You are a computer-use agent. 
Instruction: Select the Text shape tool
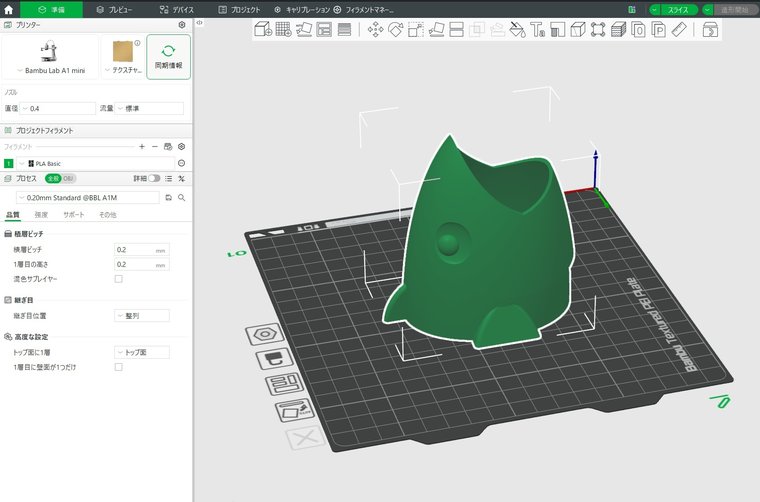[x=537, y=30]
